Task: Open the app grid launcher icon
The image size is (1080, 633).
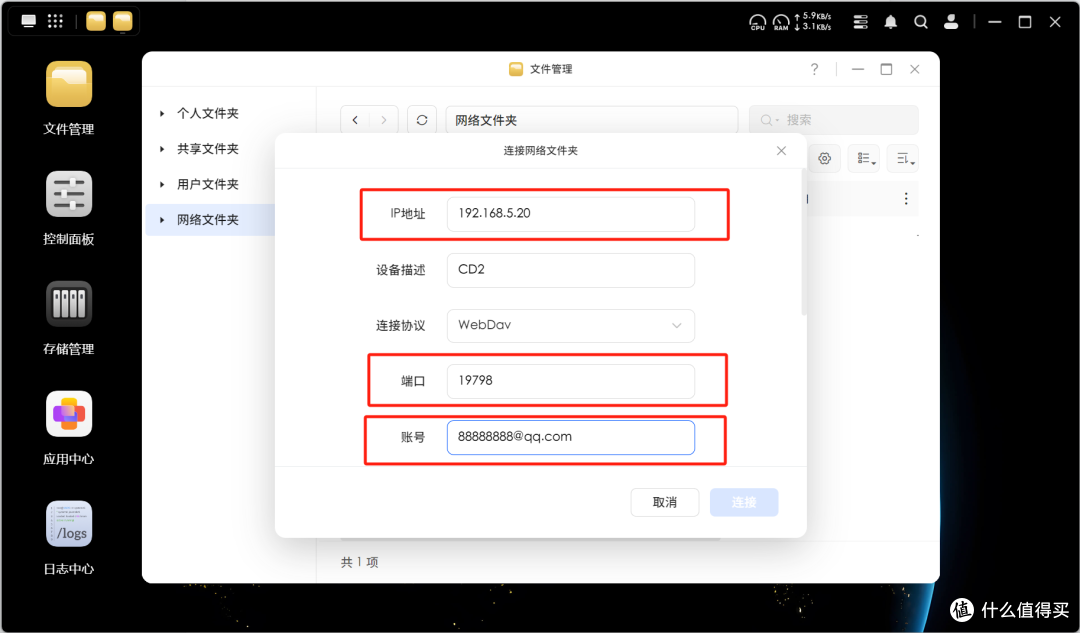Action: [55, 21]
